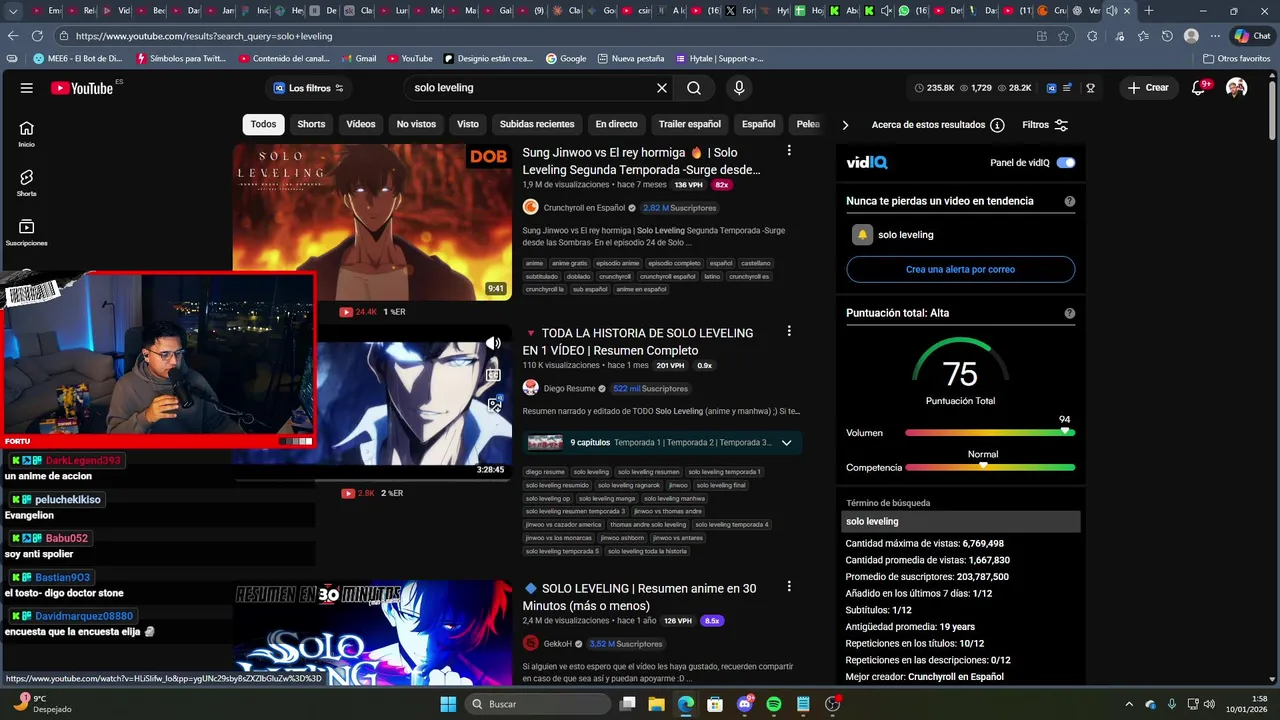Open the SOLO LEVELING Resumen anime title link
The width and height of the screenshot is (1280, 720).
[x=639, y=597]
